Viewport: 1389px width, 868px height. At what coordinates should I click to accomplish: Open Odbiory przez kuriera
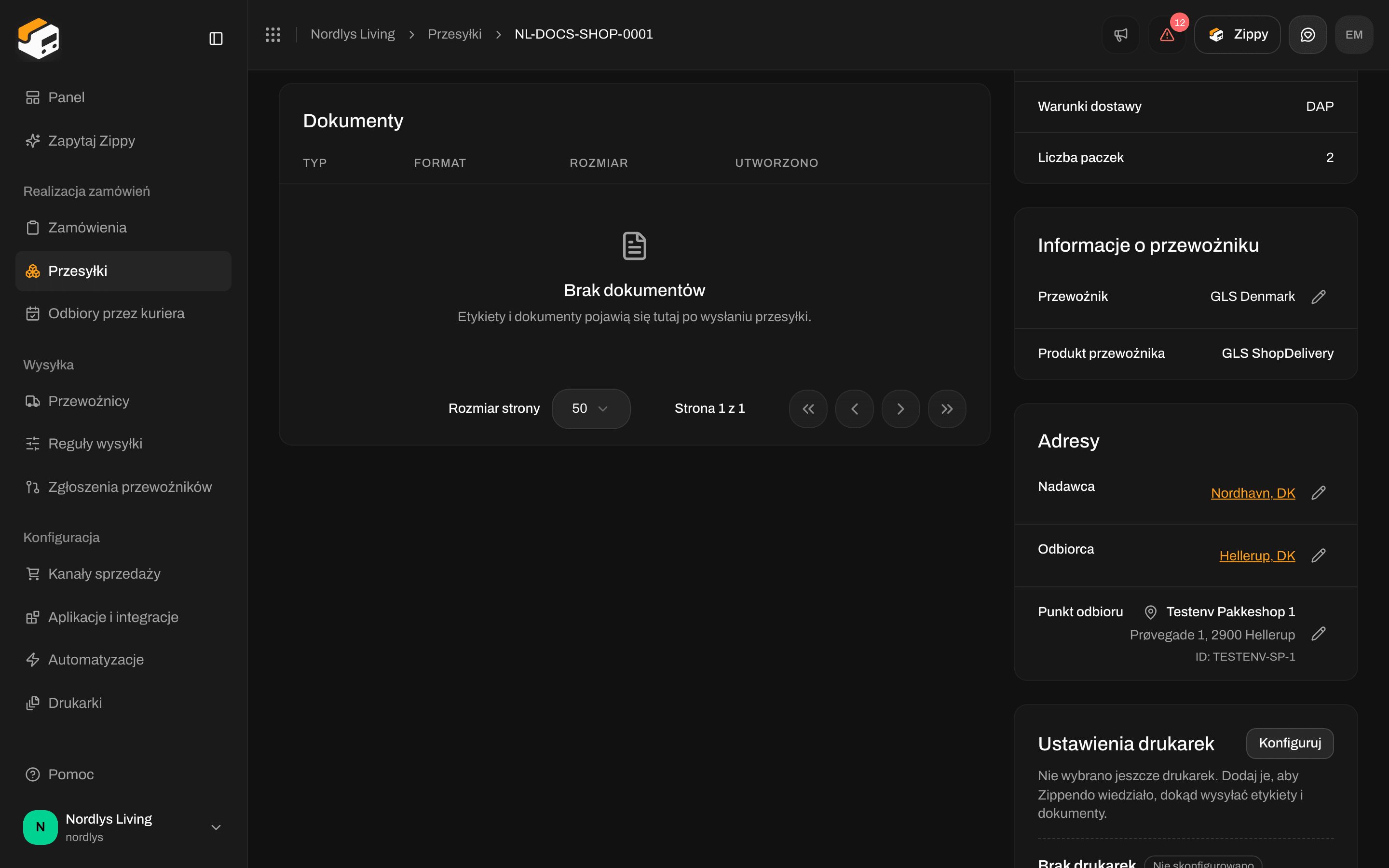click(x=123, y=313)
